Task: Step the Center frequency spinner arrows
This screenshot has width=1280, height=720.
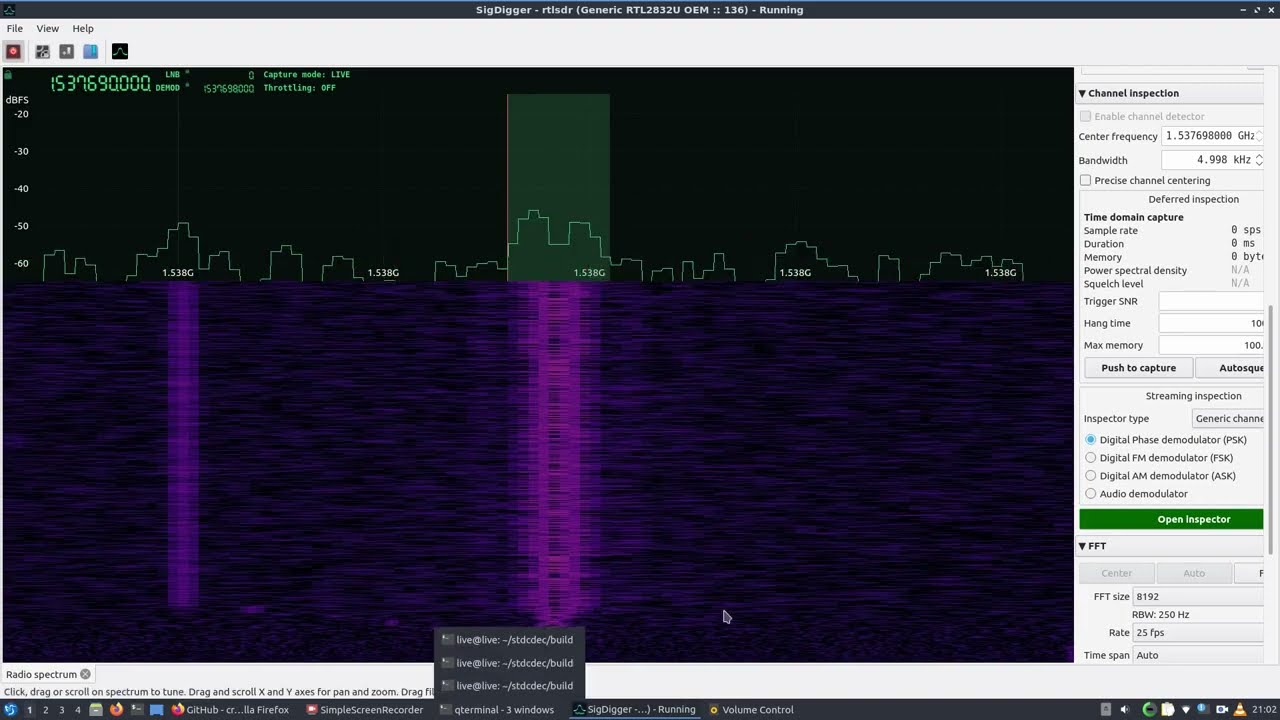Action: 1259,136
